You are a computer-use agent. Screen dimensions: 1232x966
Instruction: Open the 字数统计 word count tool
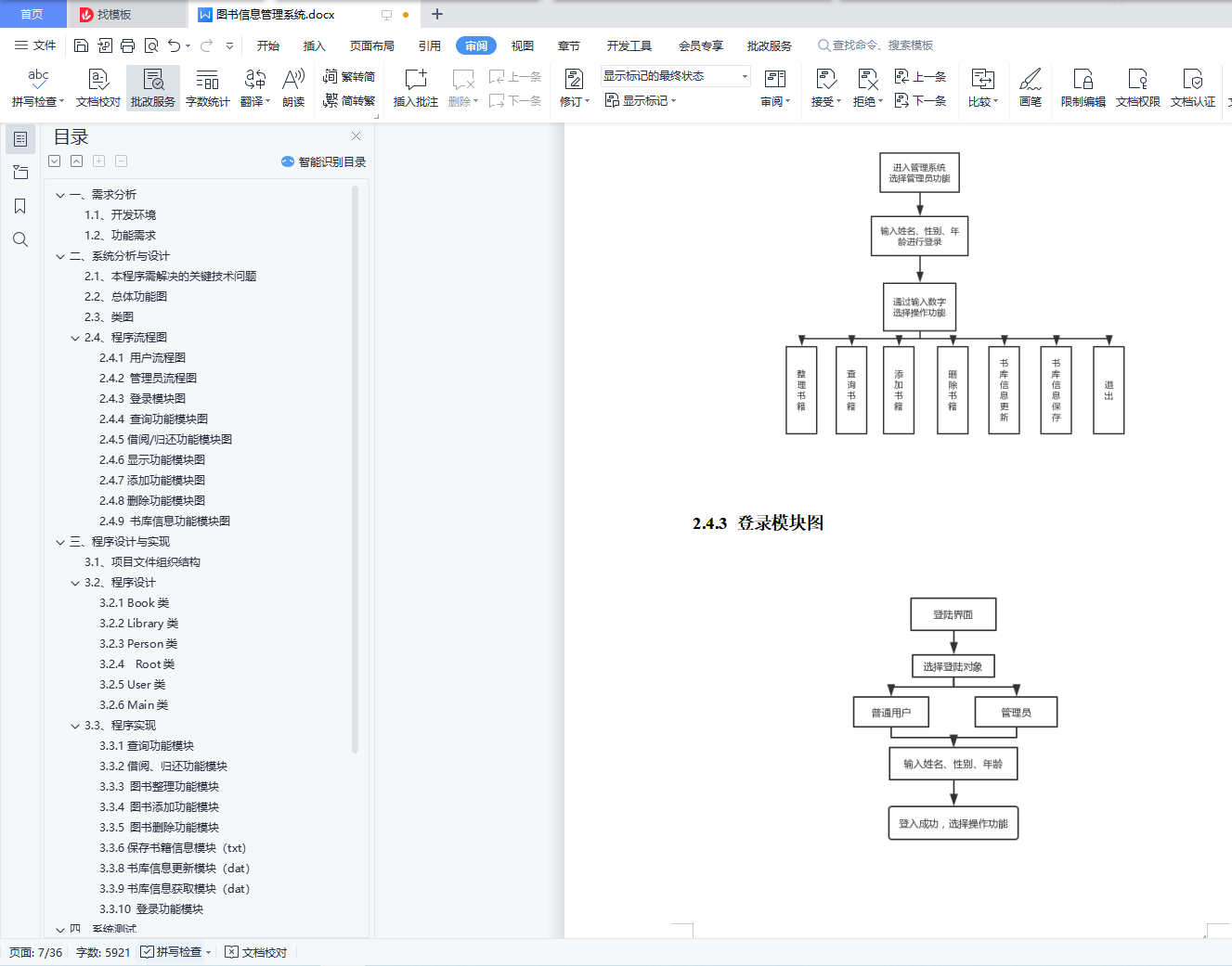(208, 88)
